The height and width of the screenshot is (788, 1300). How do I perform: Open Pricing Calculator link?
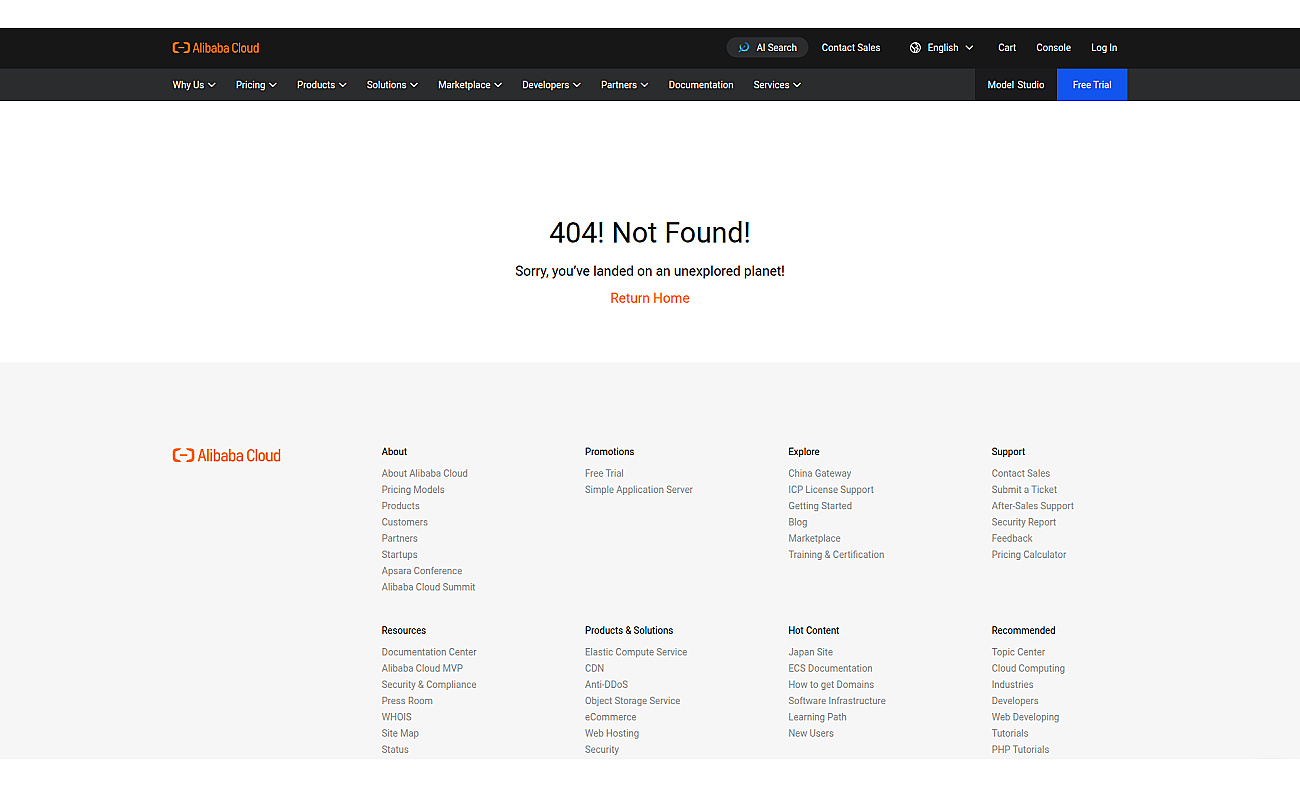pyautogui.click(x=1029, y=555)
